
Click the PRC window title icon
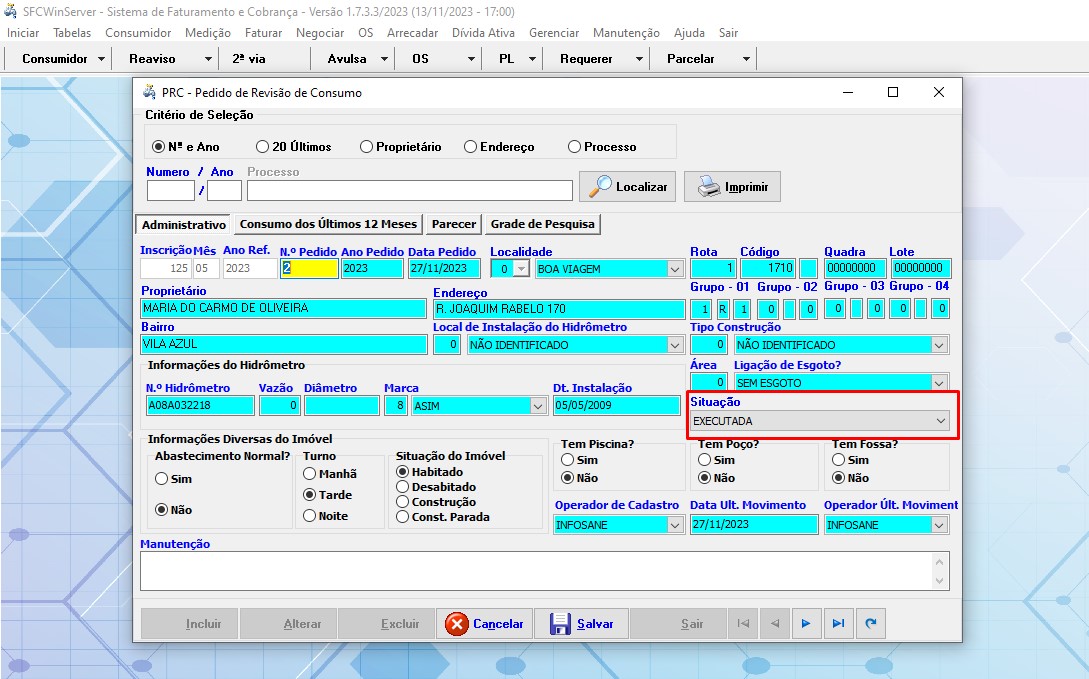click(150, 92)
